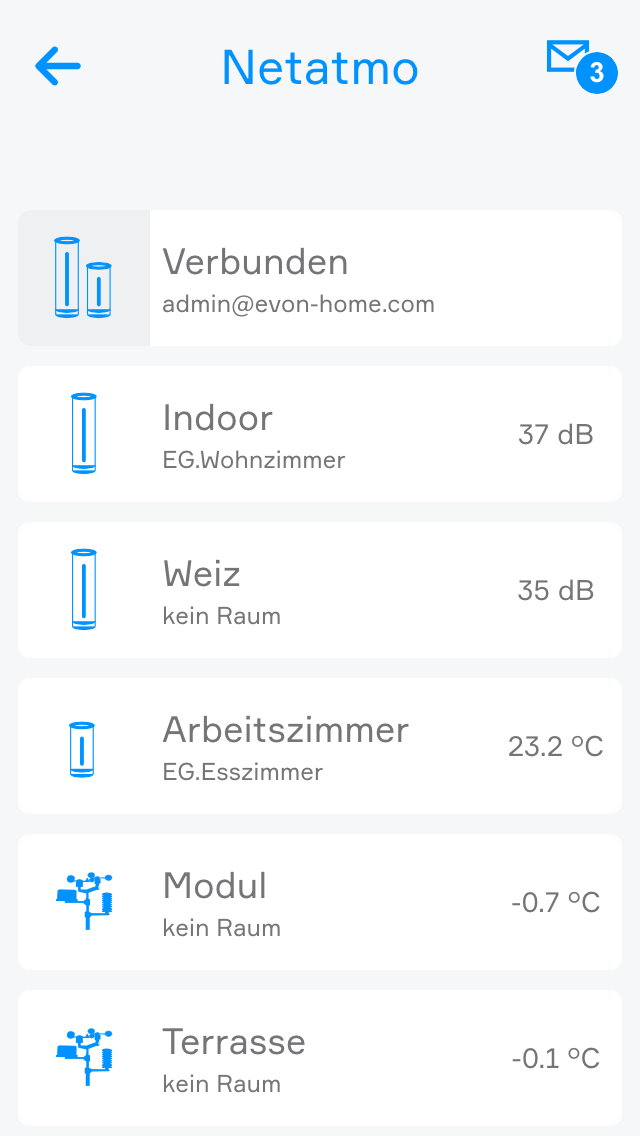Tap the Modul weather station icon
Image resolution: width=640 pixels, height=1136 pixels.
(84, 901)
